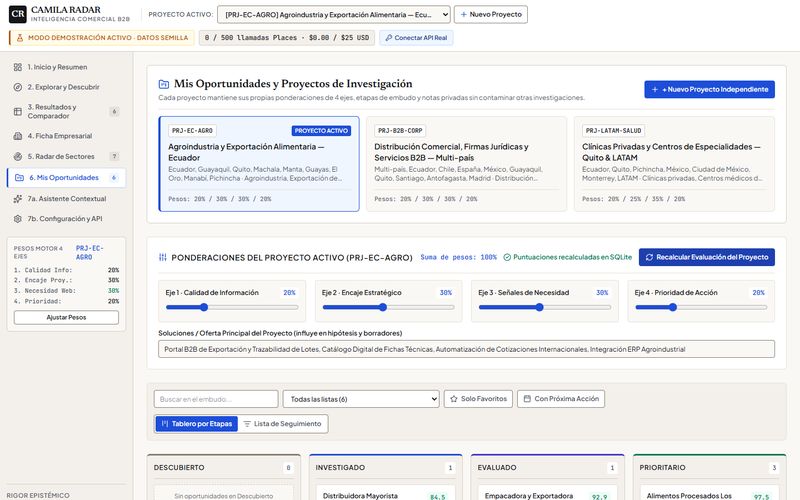Open the Proyecto Activo dropdown
Screen dimensions: 800x500
pos(334,15)
